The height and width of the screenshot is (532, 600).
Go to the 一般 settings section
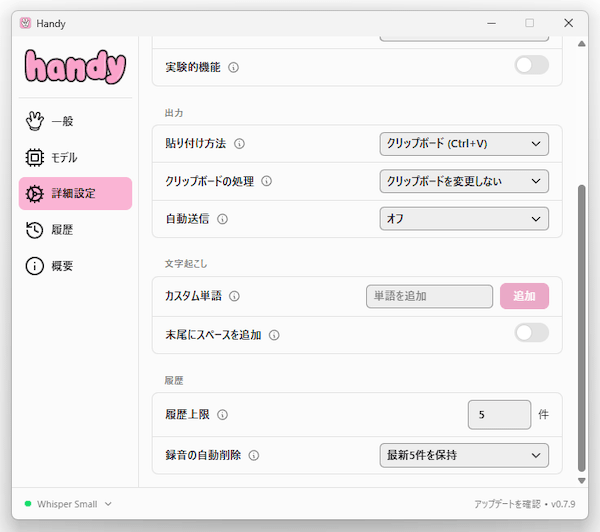tap(62, 121)
